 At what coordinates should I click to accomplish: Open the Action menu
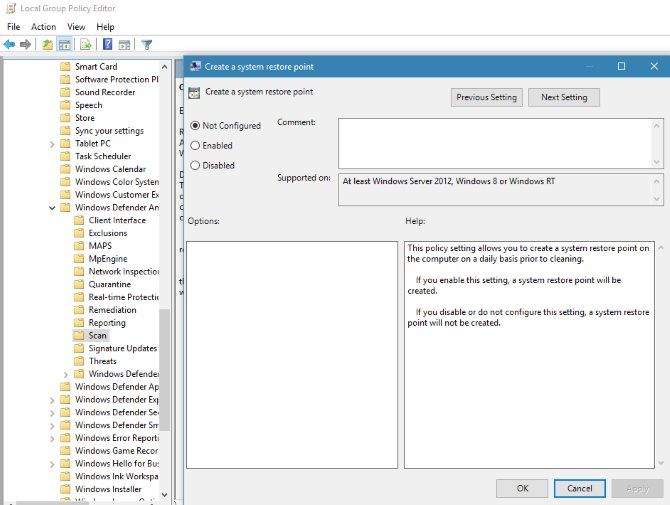pos(44,26)
